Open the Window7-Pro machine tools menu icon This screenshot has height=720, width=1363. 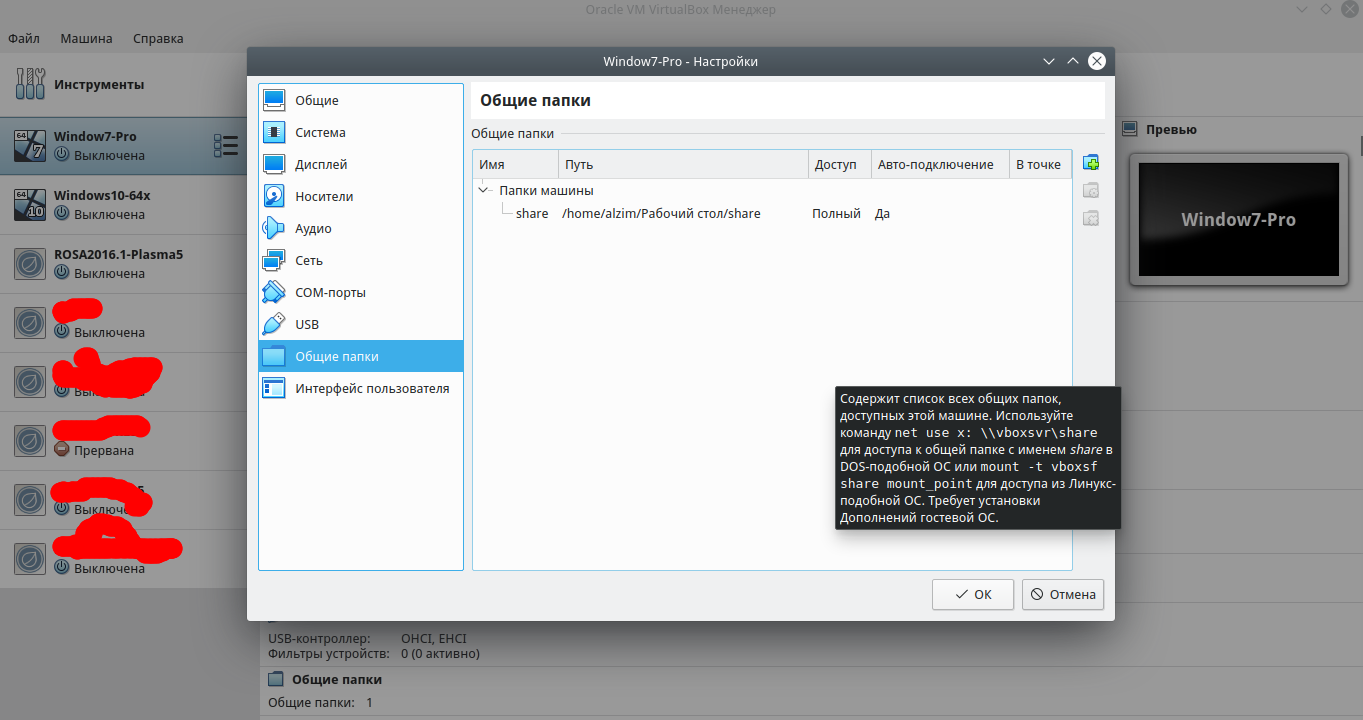[x=226, y=146]
